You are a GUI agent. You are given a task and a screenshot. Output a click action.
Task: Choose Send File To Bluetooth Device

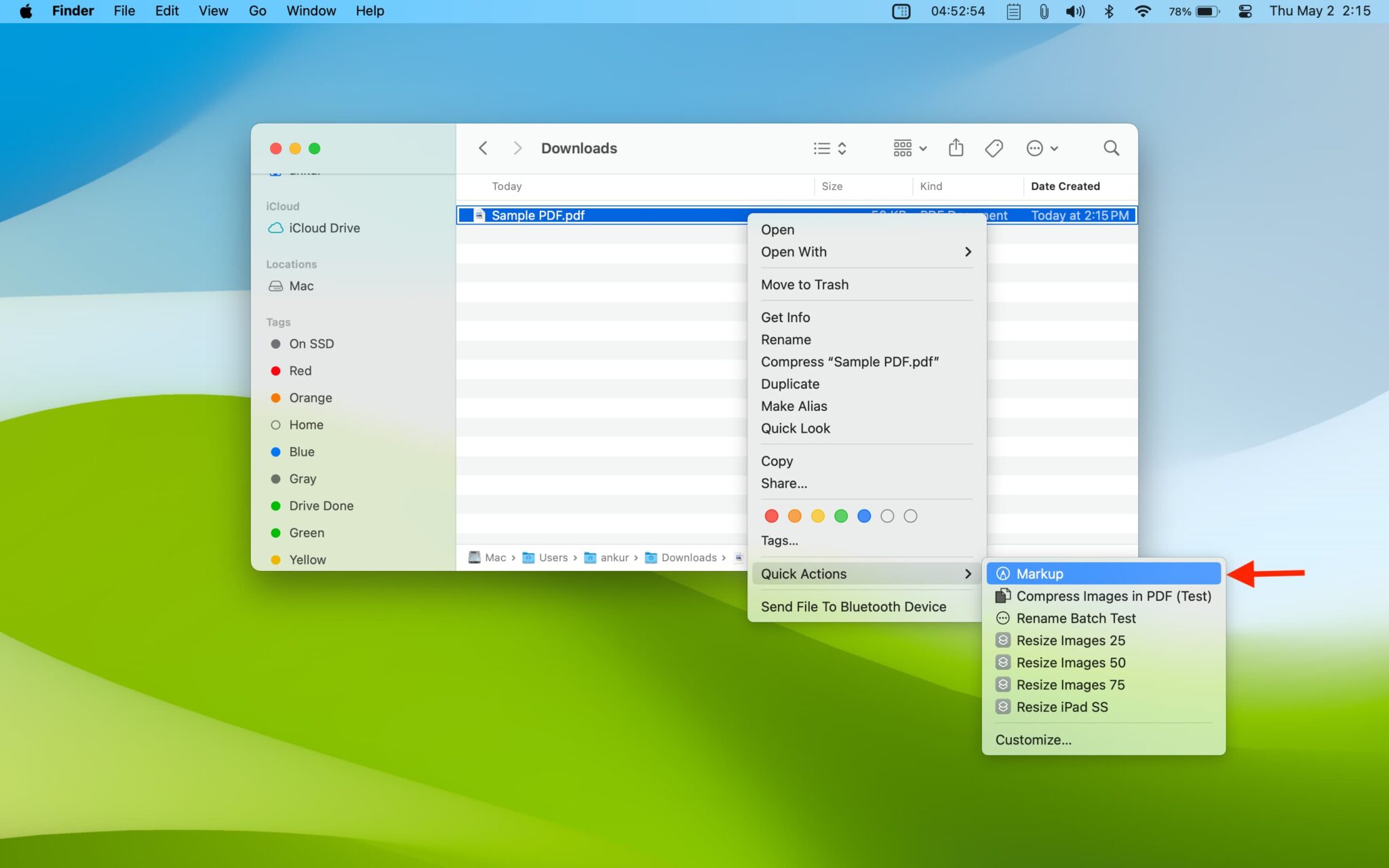pyautogui.click(x=866, y=607)
